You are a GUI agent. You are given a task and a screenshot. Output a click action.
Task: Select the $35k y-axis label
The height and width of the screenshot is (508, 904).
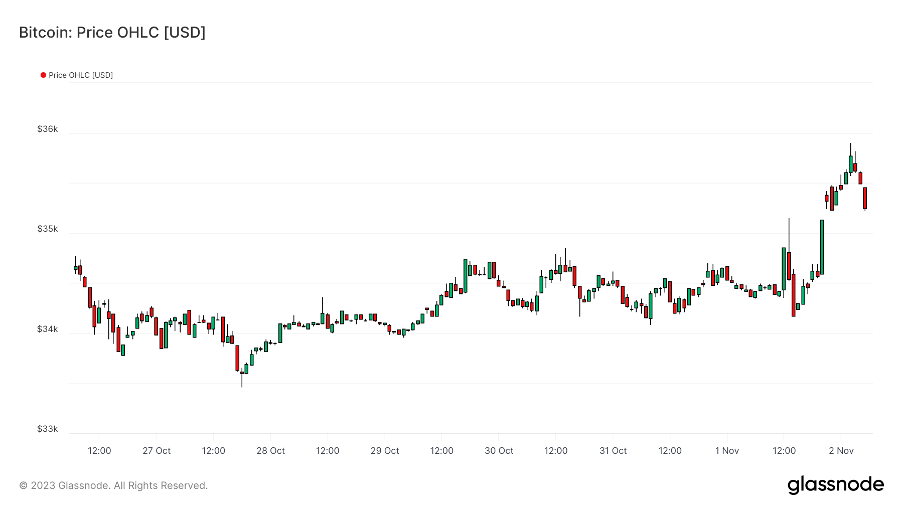point(48,229)
